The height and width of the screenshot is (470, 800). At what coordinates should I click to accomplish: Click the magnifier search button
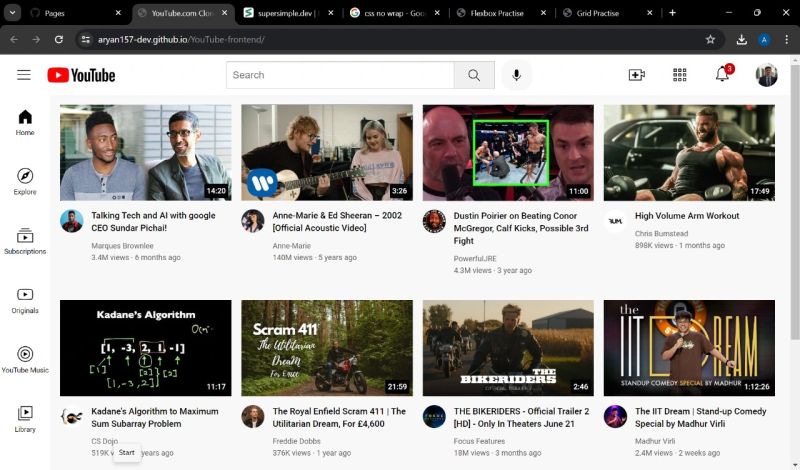[474, 75]
